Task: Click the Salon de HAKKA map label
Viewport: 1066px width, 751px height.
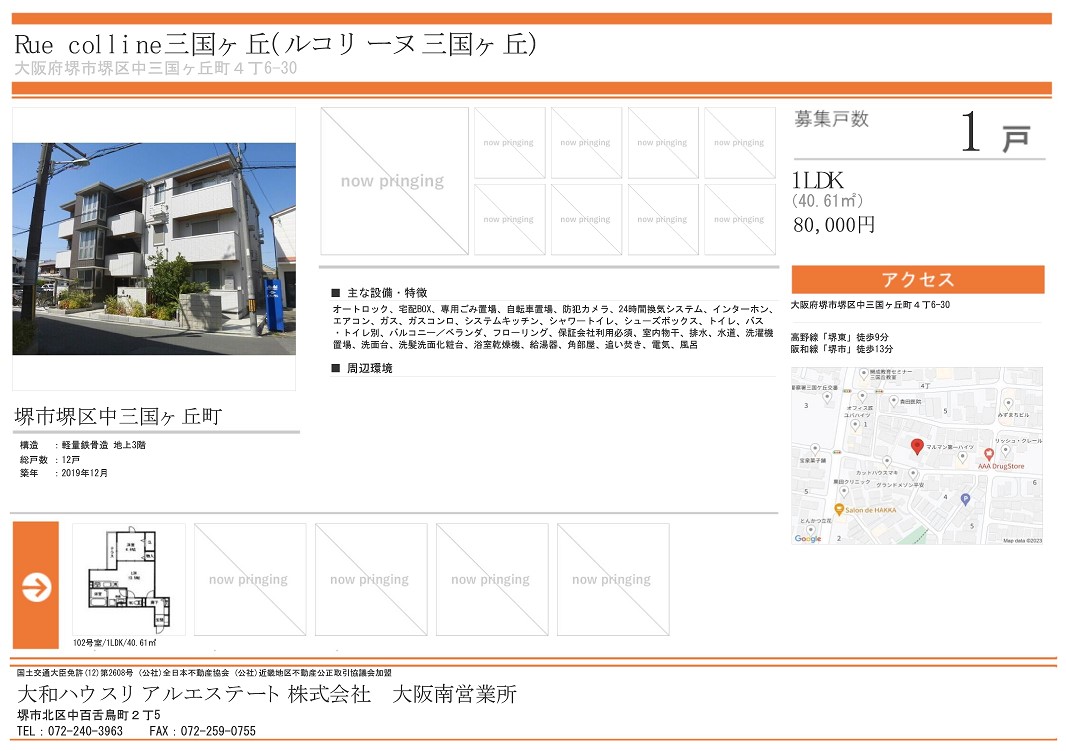Action: [871, 510]
